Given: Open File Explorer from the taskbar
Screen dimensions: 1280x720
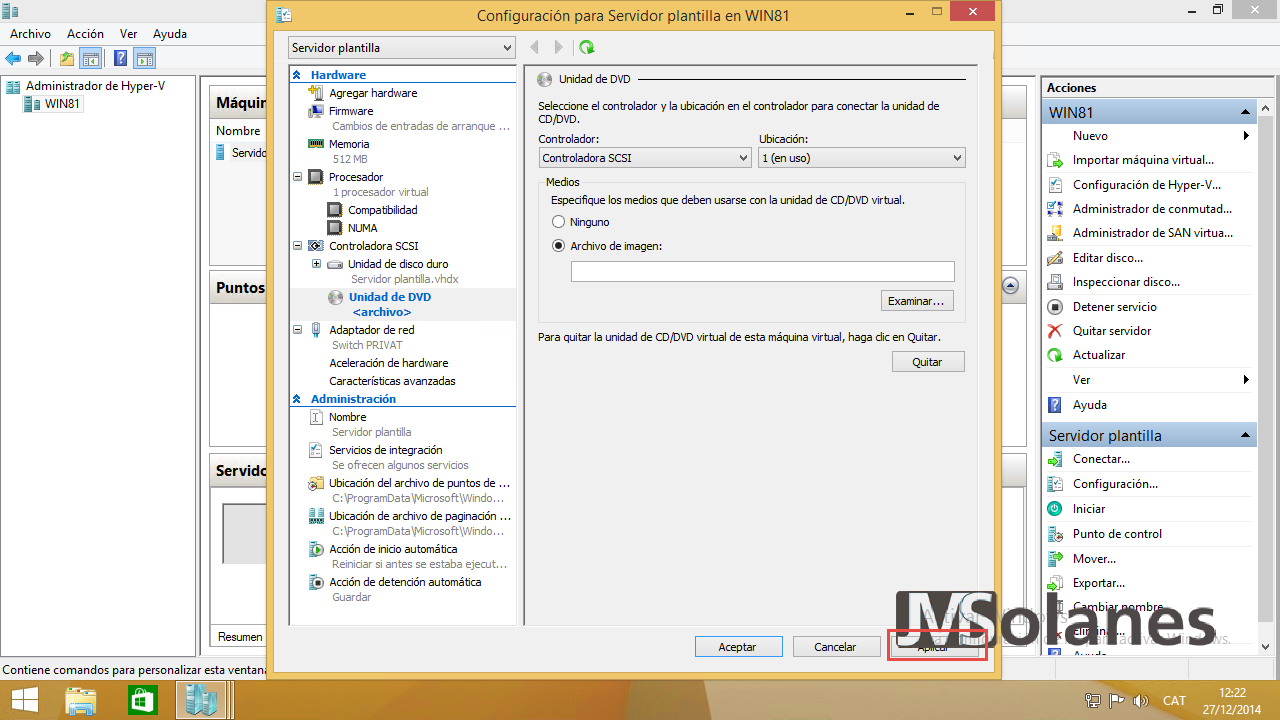Looking at the screenshot, I should click(x=80, y=700).
